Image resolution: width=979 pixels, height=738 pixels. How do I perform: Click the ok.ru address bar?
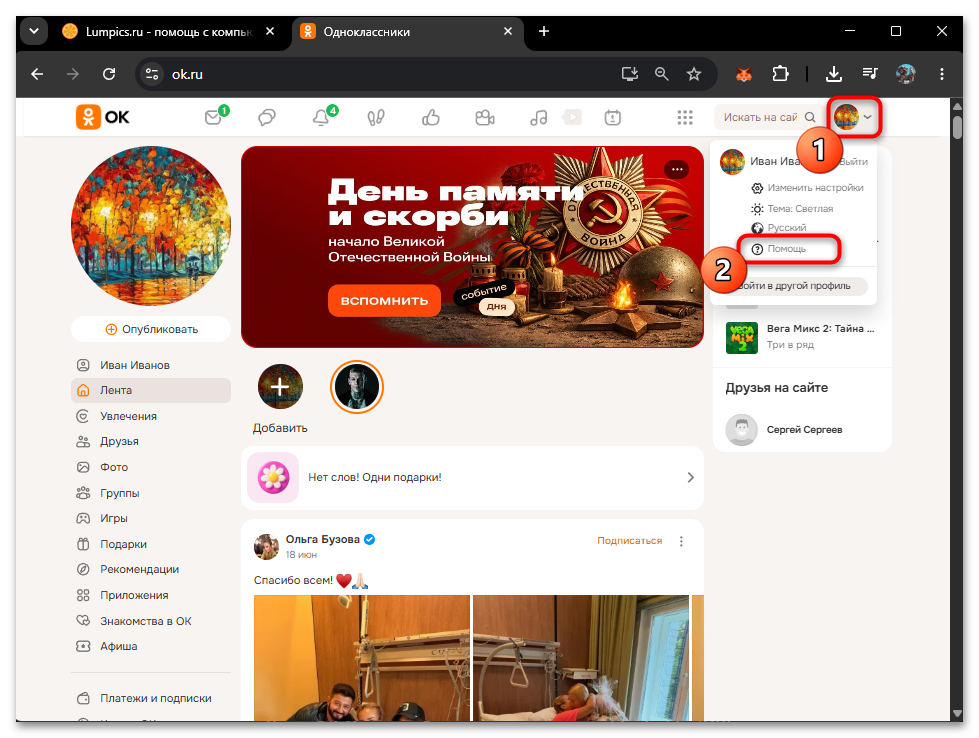click(375, 74)
